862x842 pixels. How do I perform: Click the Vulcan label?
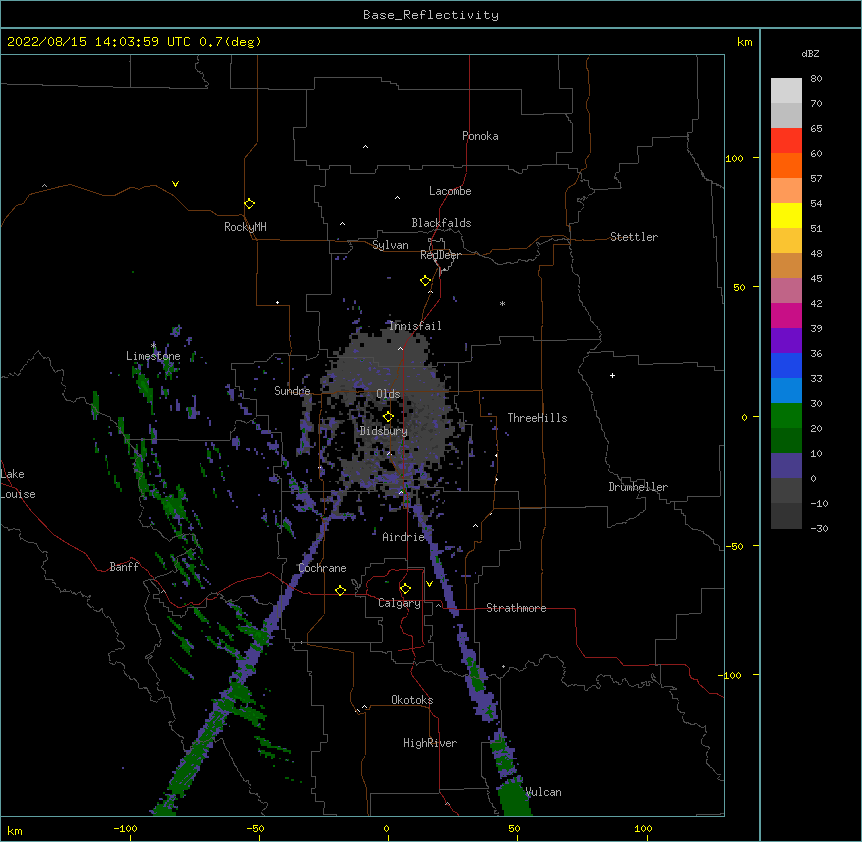click(x=543, y=792)
